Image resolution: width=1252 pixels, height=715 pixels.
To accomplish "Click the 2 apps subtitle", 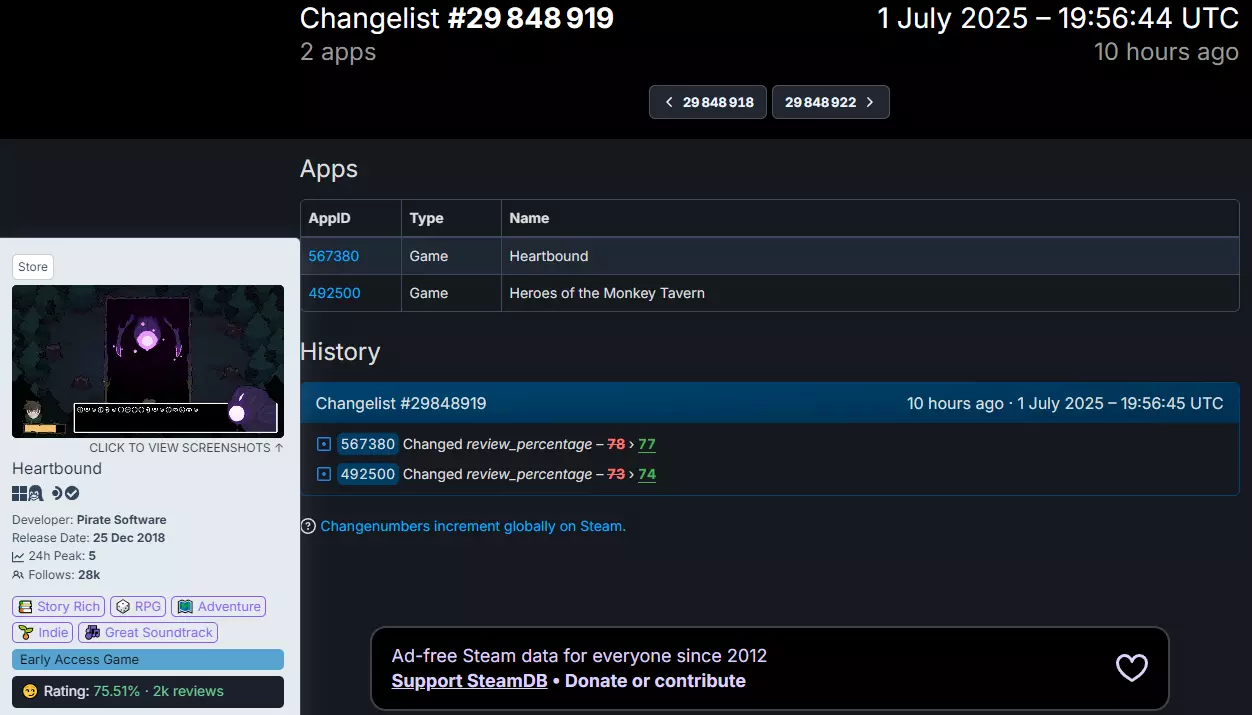I will [x=338, y=52].
